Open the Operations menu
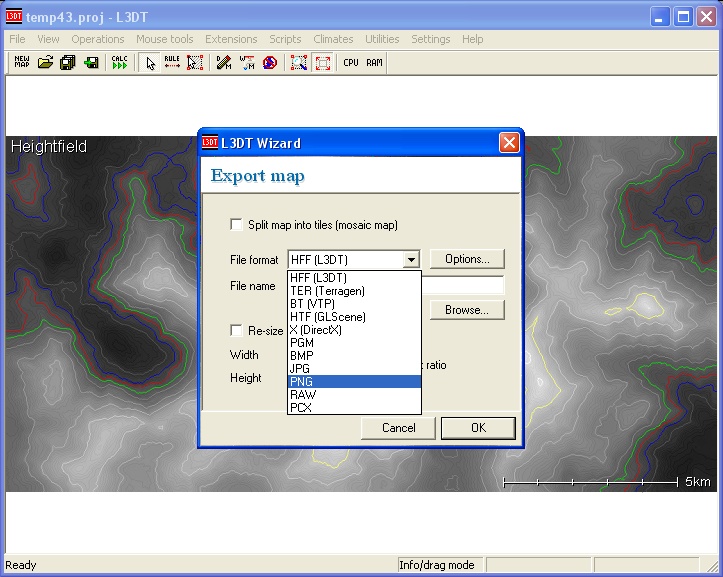Image resolution: width=723 pixels, height=577 pixels. 98,39
